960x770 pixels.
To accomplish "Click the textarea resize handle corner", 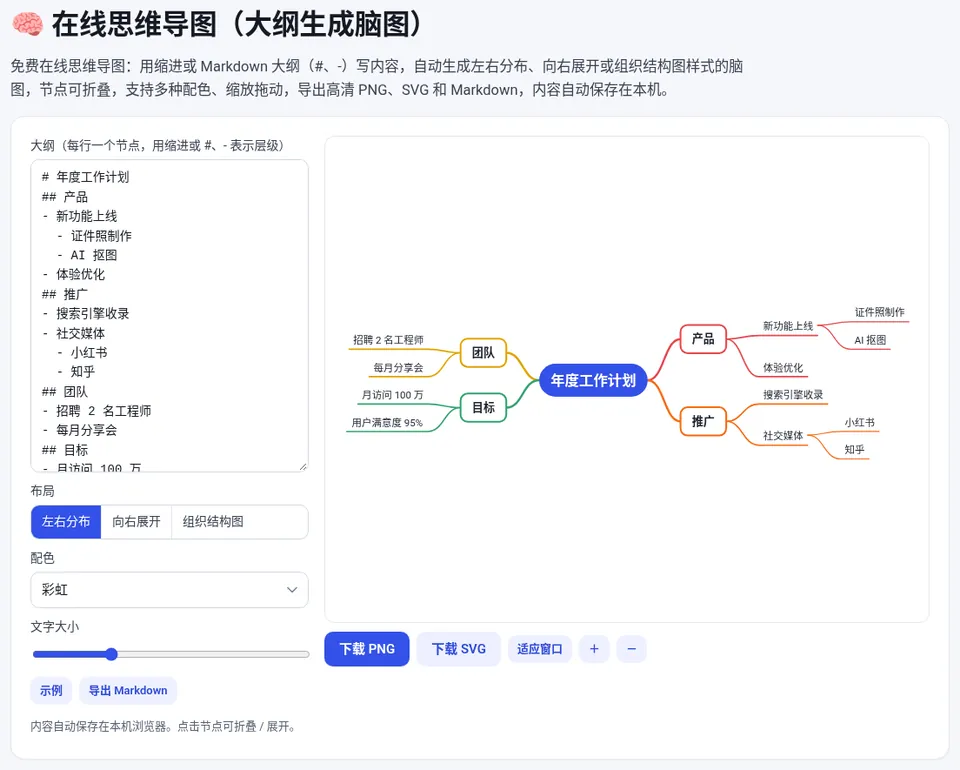I will 303,466.
